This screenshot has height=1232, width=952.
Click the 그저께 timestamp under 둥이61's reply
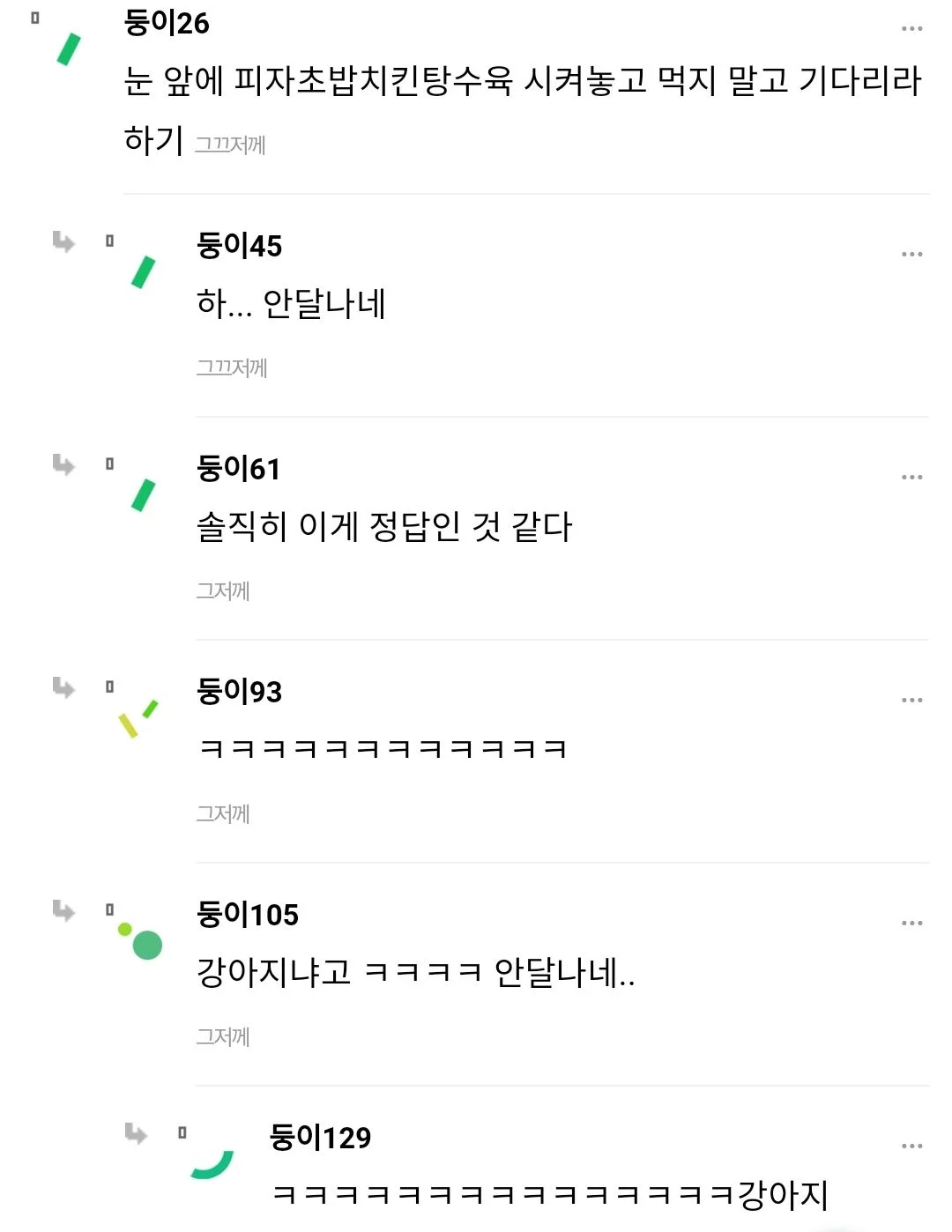click(223, 590)
